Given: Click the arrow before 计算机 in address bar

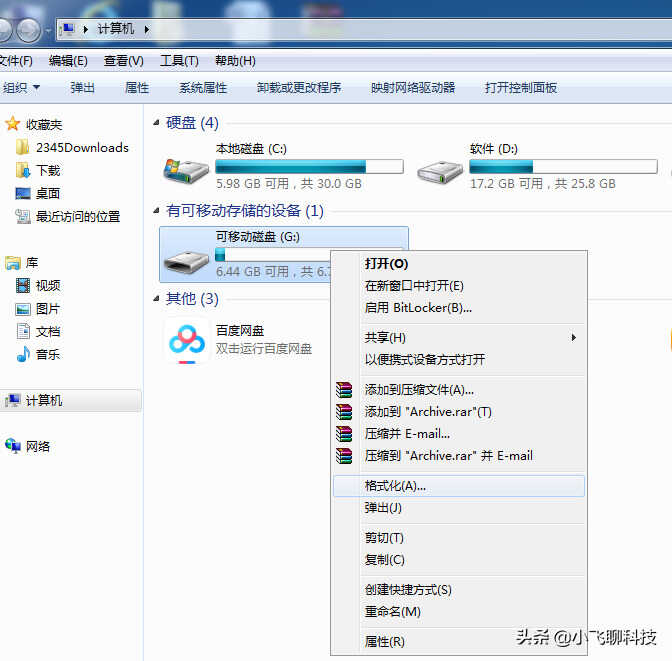Looking at the screenshot, I should 86,29.
